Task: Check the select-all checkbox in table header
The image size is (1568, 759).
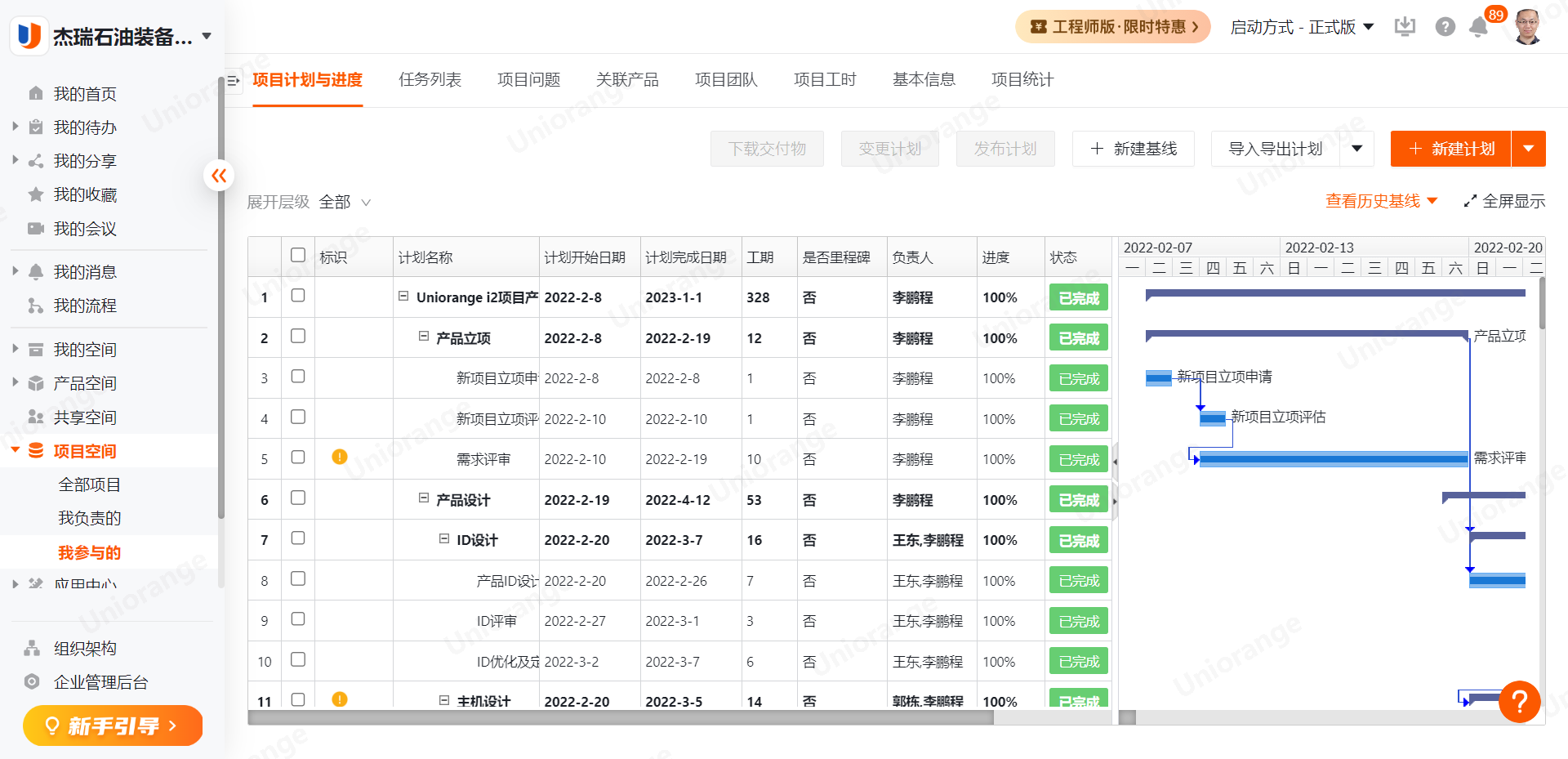Action: [x=298, y=255]
